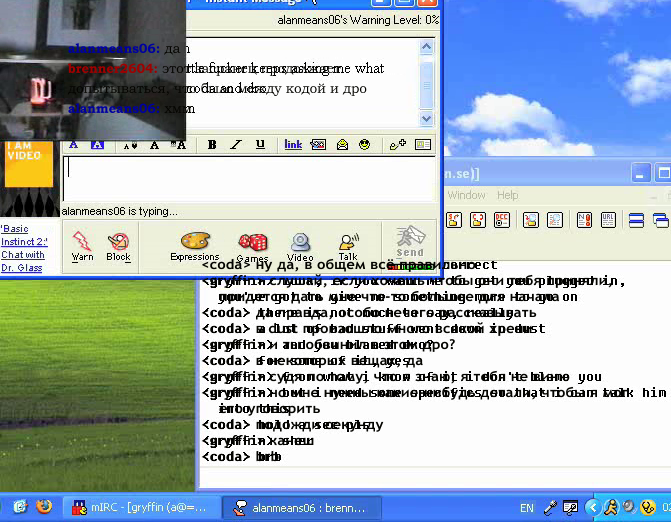Open mIRC DCC options icon
The image size is (671, 522).
pyautogui.click(x=502, y=220)
